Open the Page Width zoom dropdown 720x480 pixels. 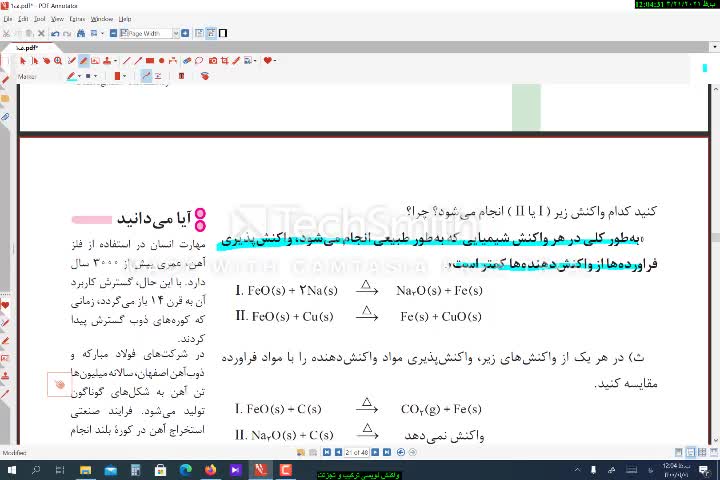tap(175, 33)
